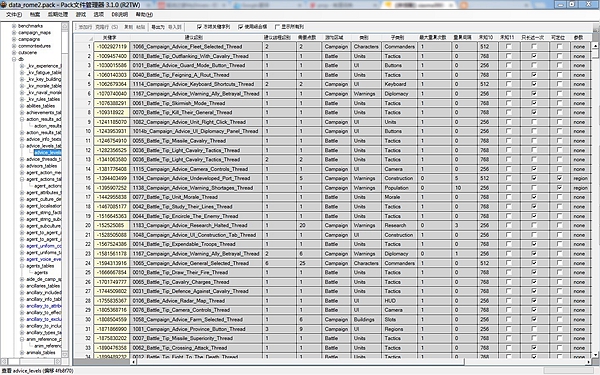Click the tree panel horizontal scroll-left arrow
Image resolution: width=600 pixels, height=375 pixels.
4,361
